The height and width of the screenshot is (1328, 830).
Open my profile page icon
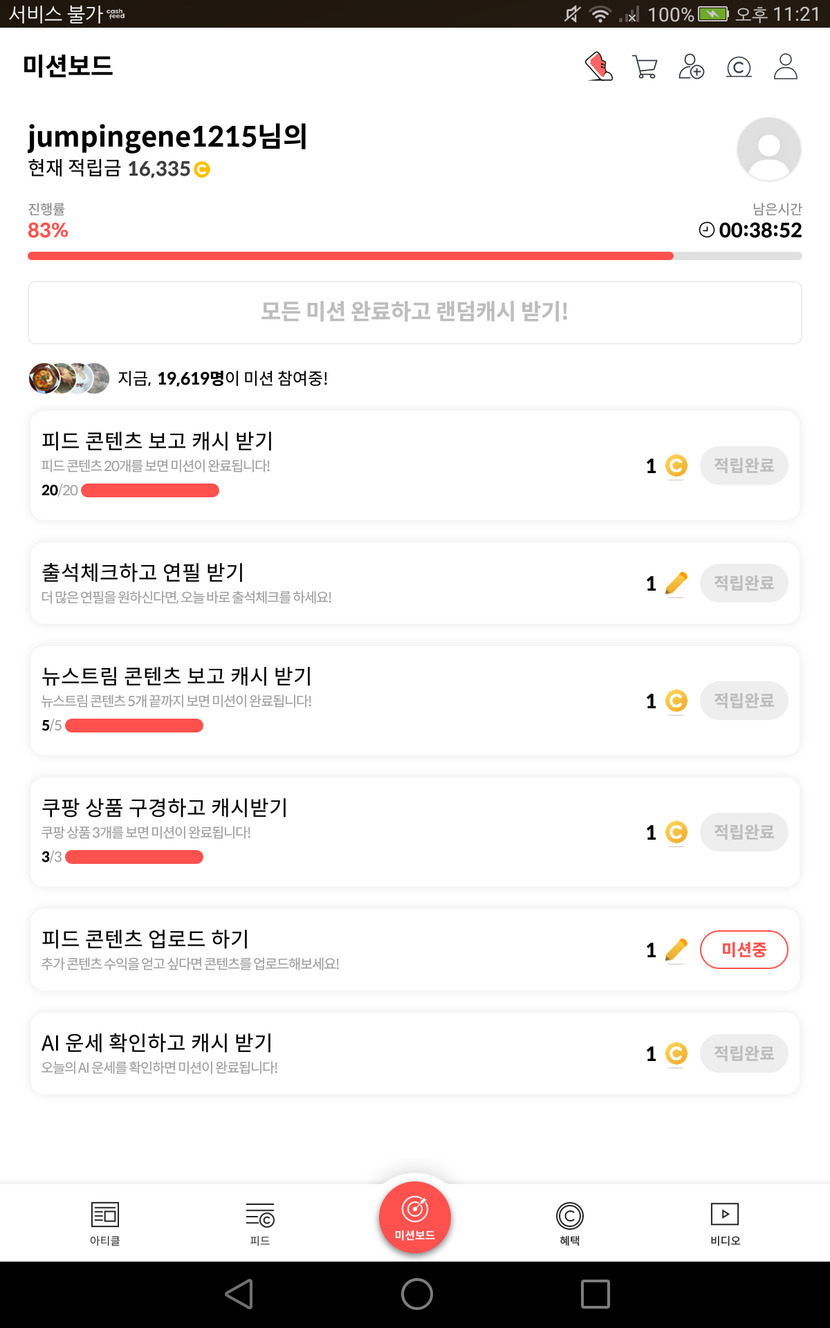[786, 67]
